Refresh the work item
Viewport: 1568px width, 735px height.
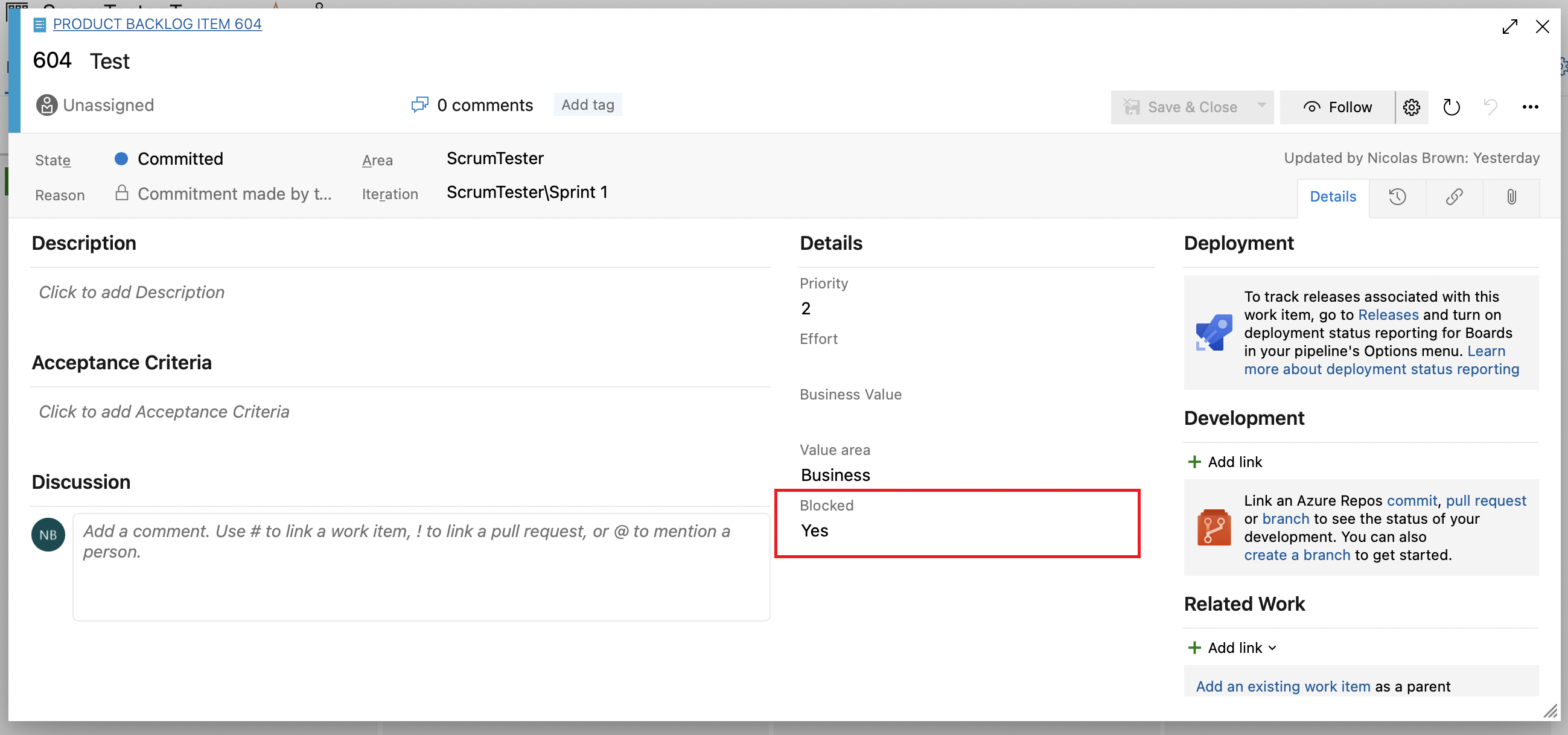[1451, 107]
